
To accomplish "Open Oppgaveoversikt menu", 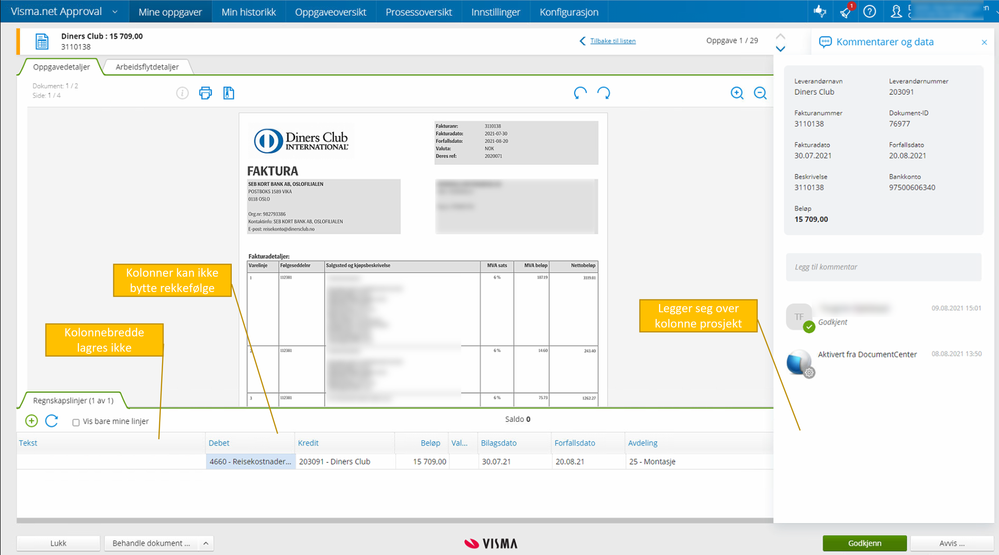I will [x=331, y=11].
